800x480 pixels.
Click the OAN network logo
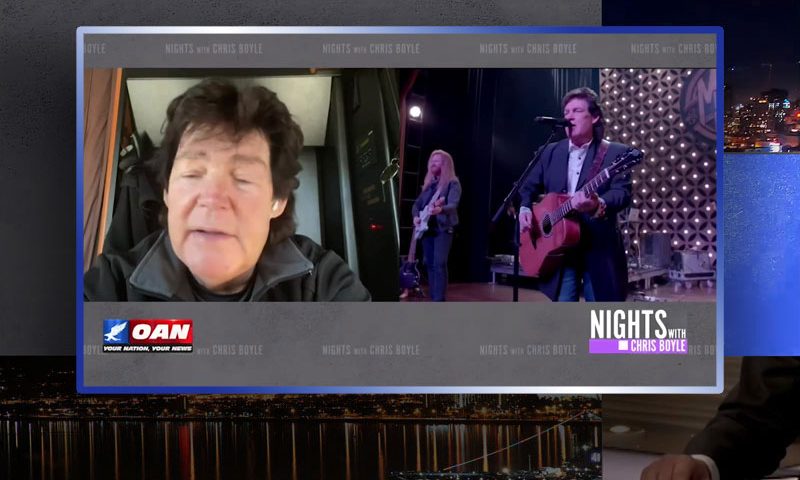click(148, 336)
